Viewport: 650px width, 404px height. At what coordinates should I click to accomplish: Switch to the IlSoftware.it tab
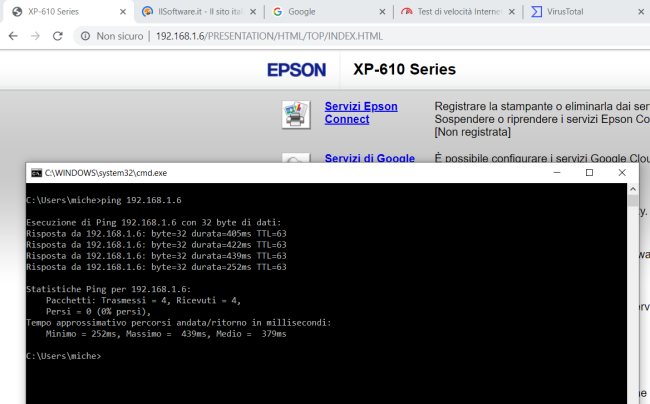pos(198,12)
